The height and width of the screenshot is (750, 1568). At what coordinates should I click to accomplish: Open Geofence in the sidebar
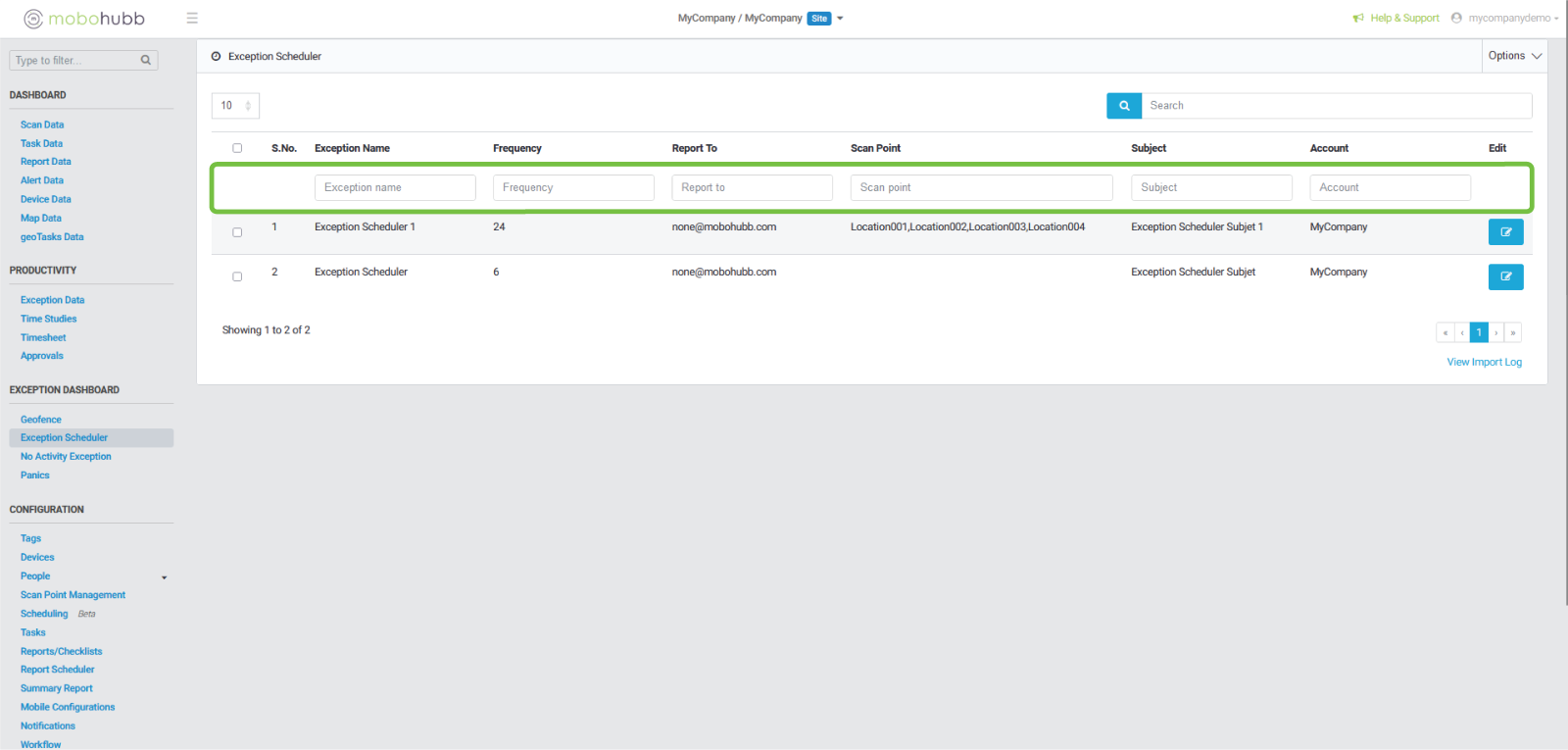tap(41, 420)
